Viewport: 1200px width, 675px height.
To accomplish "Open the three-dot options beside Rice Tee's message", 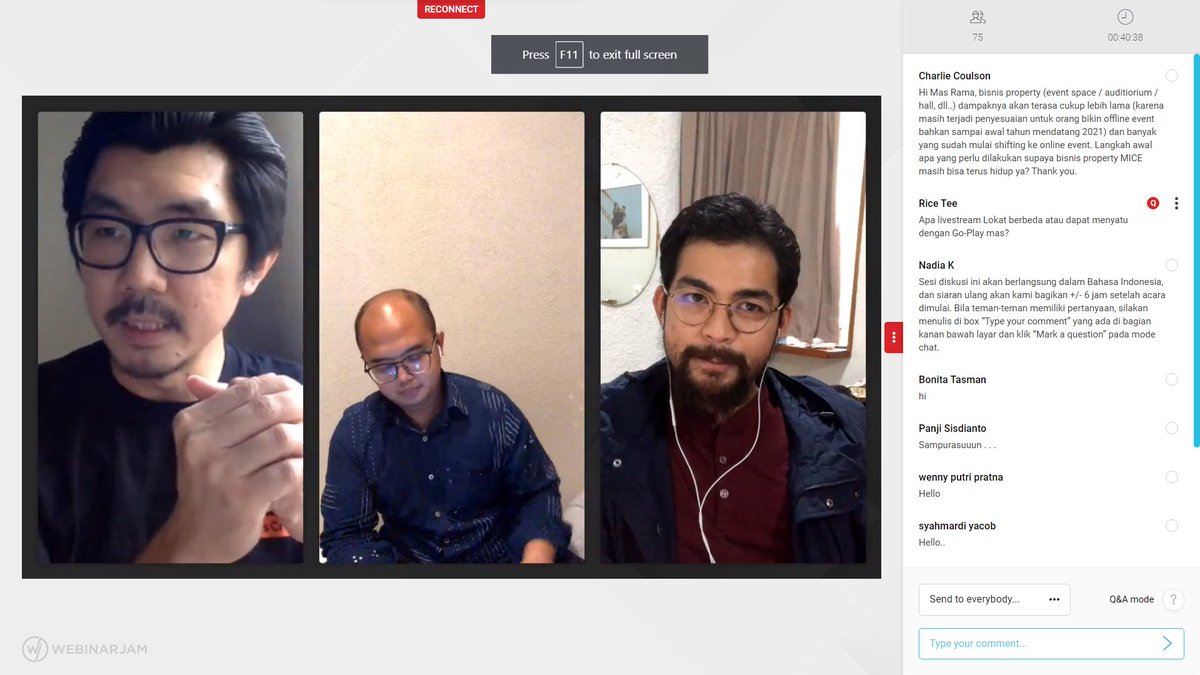I will pyautogui.click(x=1175, y=202).
